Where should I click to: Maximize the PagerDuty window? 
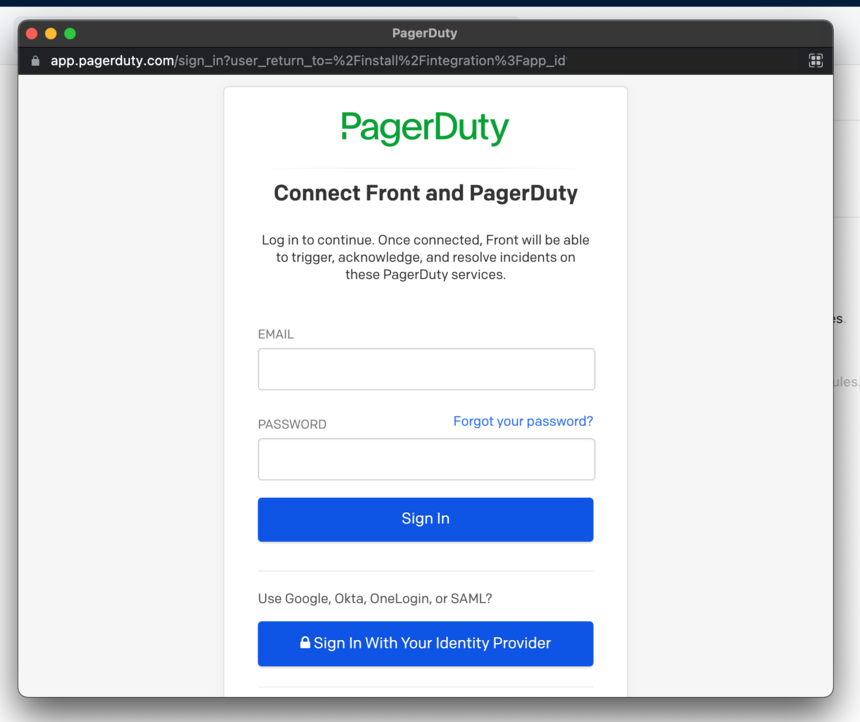click(70, 33)
